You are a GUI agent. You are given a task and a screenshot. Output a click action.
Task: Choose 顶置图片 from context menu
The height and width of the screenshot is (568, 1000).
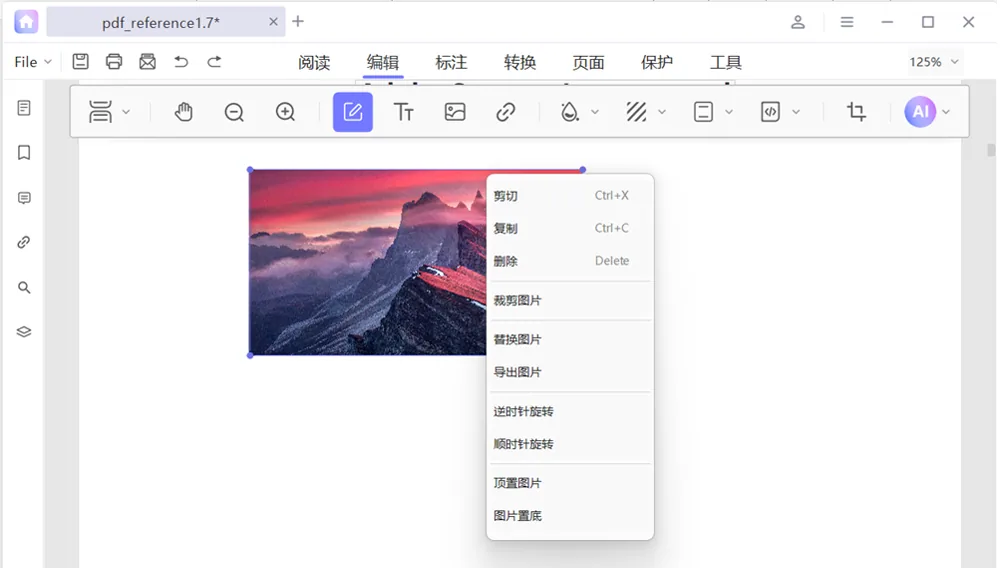point(570,483)
